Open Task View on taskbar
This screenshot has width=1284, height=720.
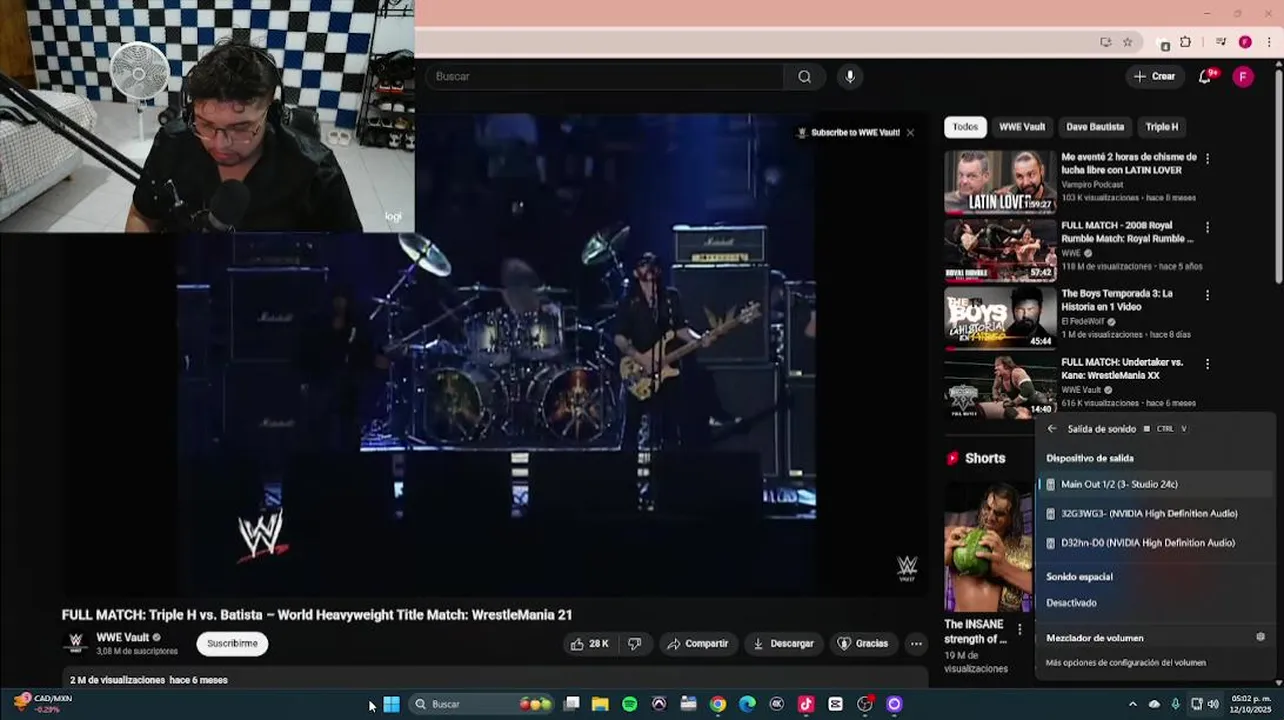571,705
